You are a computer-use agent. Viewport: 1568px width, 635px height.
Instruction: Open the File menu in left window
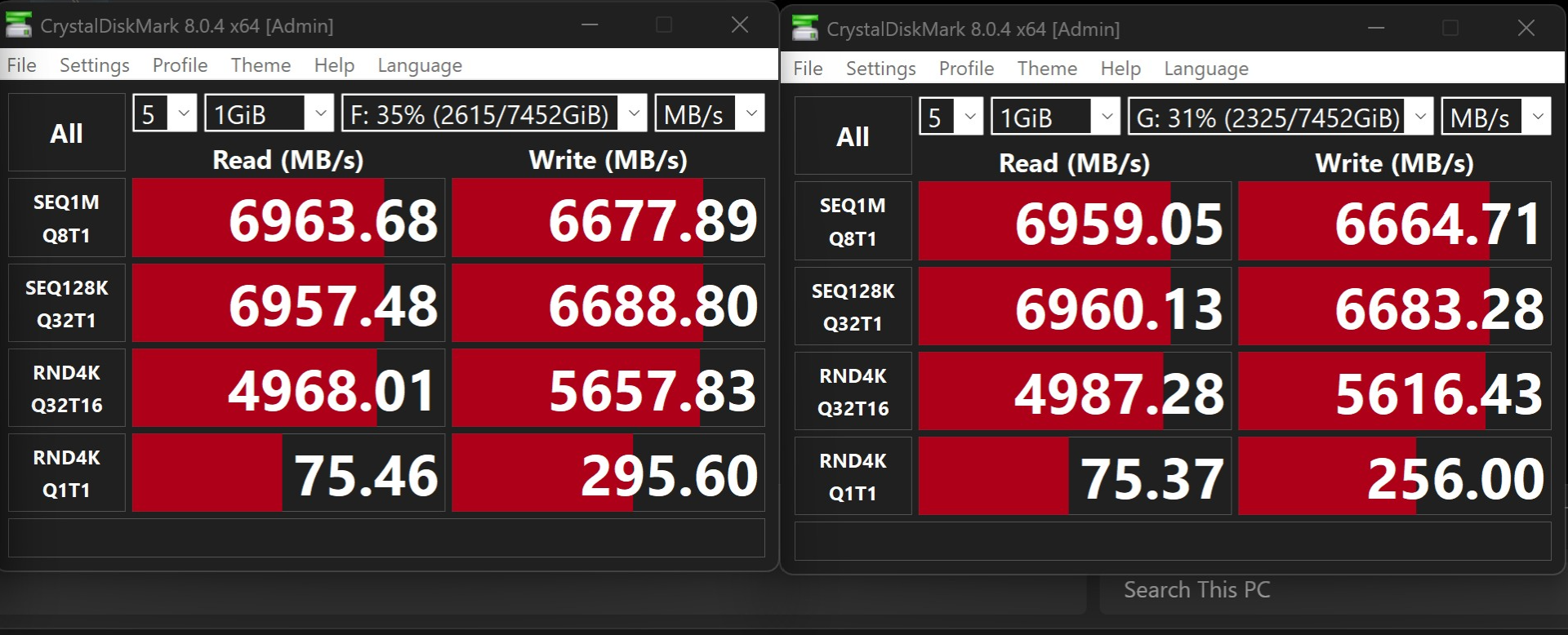pos(21,65)
